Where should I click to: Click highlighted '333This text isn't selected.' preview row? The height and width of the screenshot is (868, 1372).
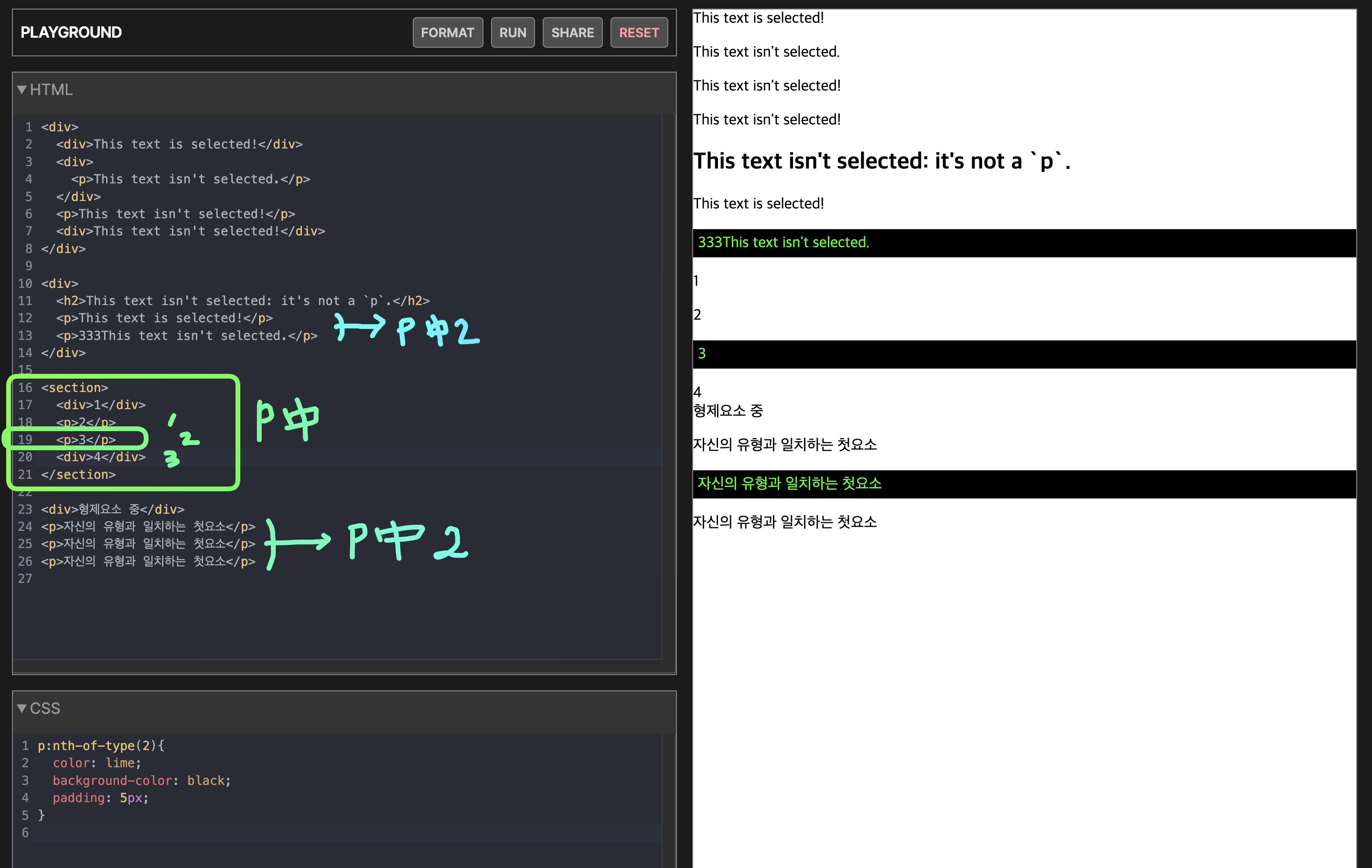pos(783,243)
